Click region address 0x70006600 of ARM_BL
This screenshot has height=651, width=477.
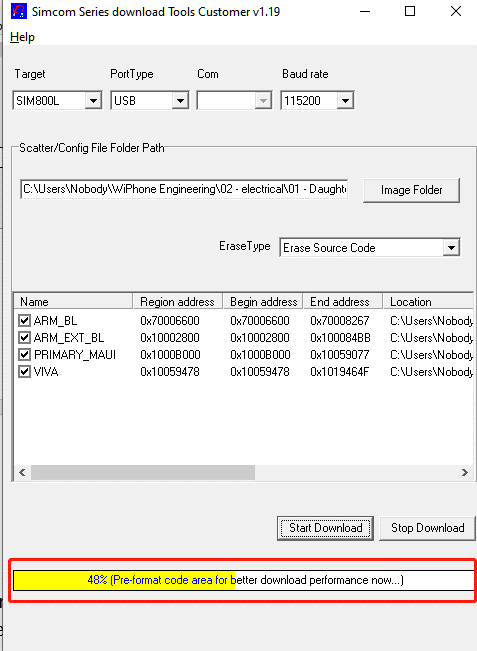pyautogui.click(x=170, y=321)
